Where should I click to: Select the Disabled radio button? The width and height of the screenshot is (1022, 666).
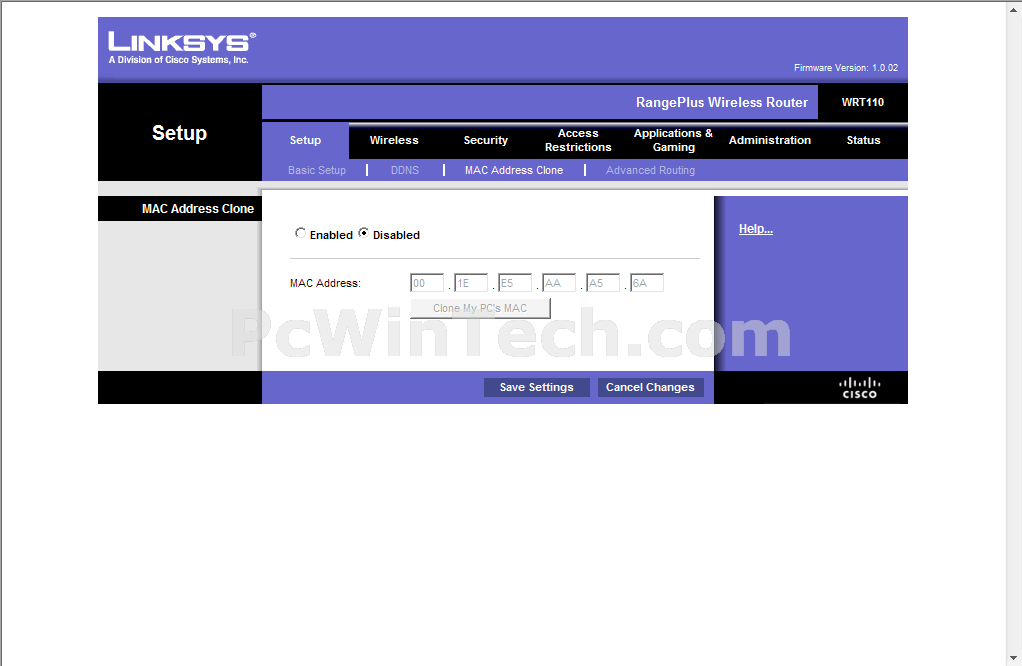click(x=363, y=233)
